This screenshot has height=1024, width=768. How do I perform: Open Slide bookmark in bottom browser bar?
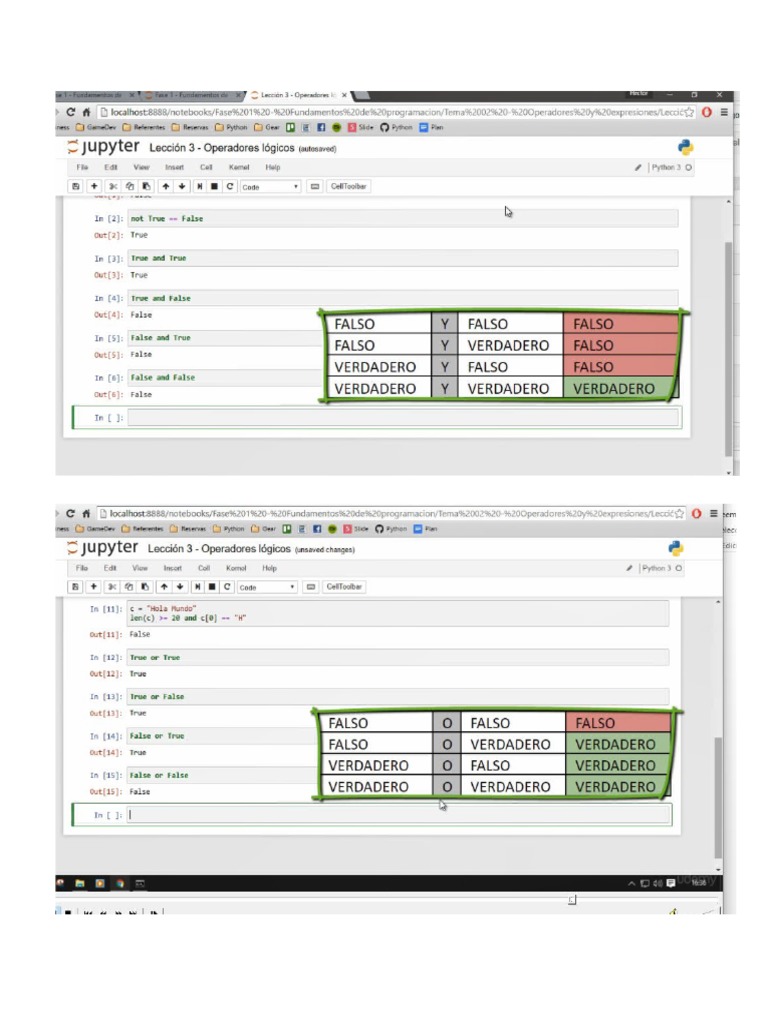point(357,529)
